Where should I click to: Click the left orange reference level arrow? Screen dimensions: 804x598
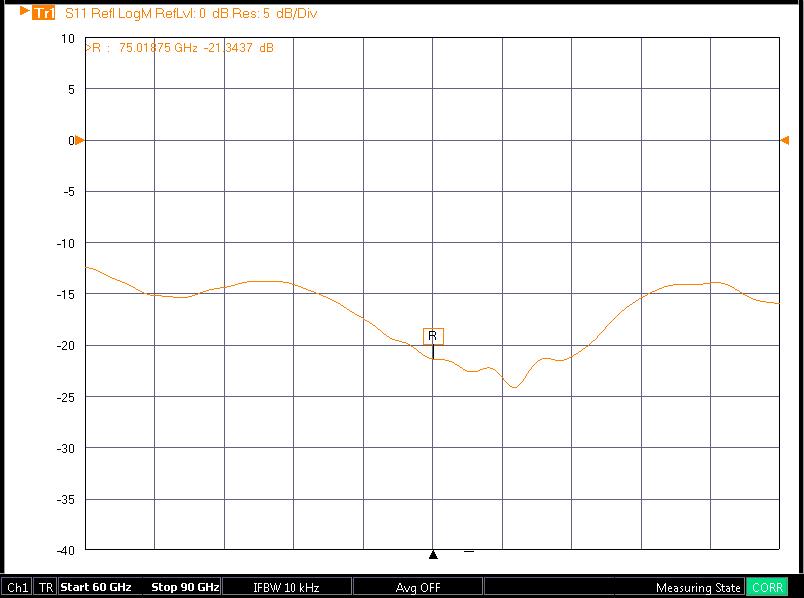[x=79, y=140]
